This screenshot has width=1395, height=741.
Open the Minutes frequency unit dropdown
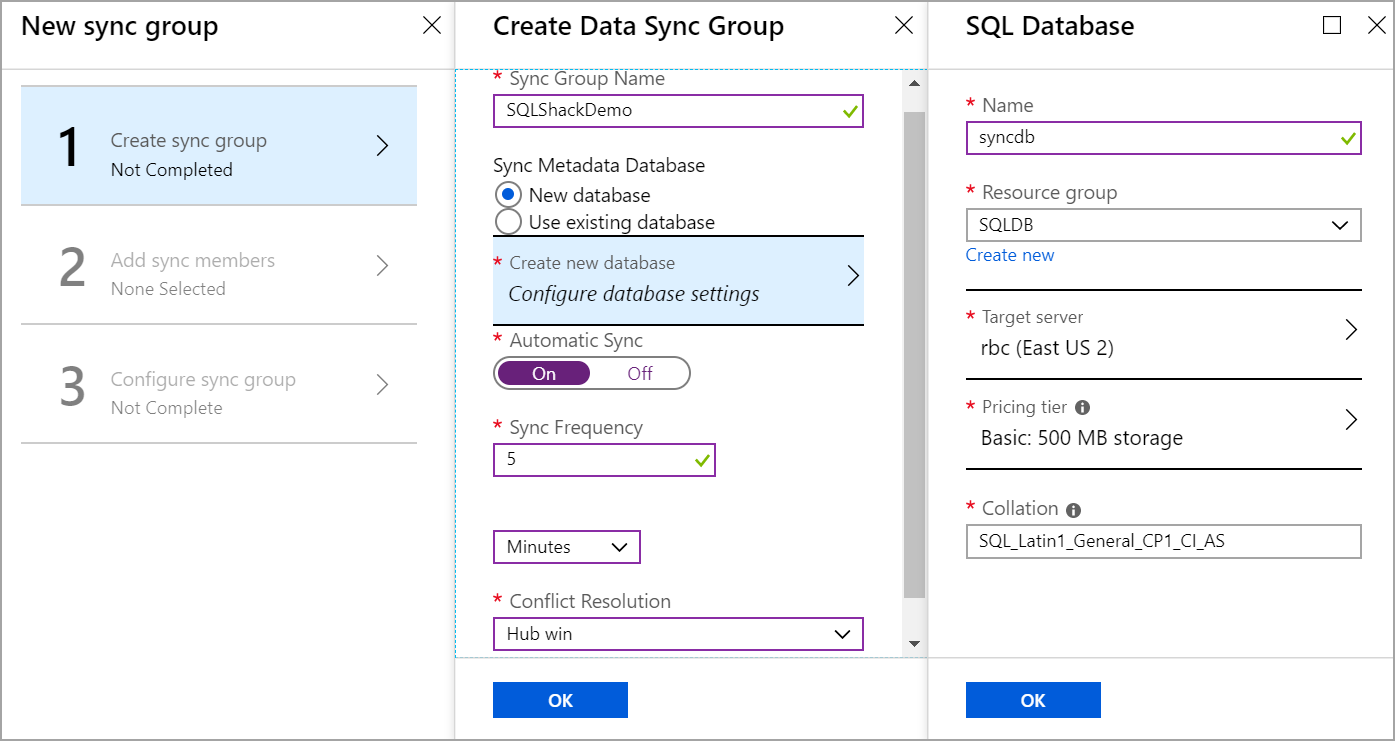(566, 547)
